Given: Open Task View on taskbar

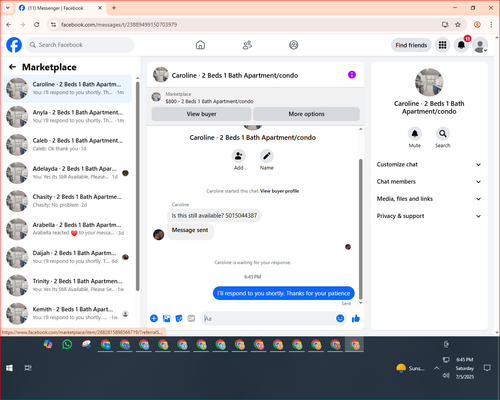Looking at the screenshot, I should tap(28, 368).
